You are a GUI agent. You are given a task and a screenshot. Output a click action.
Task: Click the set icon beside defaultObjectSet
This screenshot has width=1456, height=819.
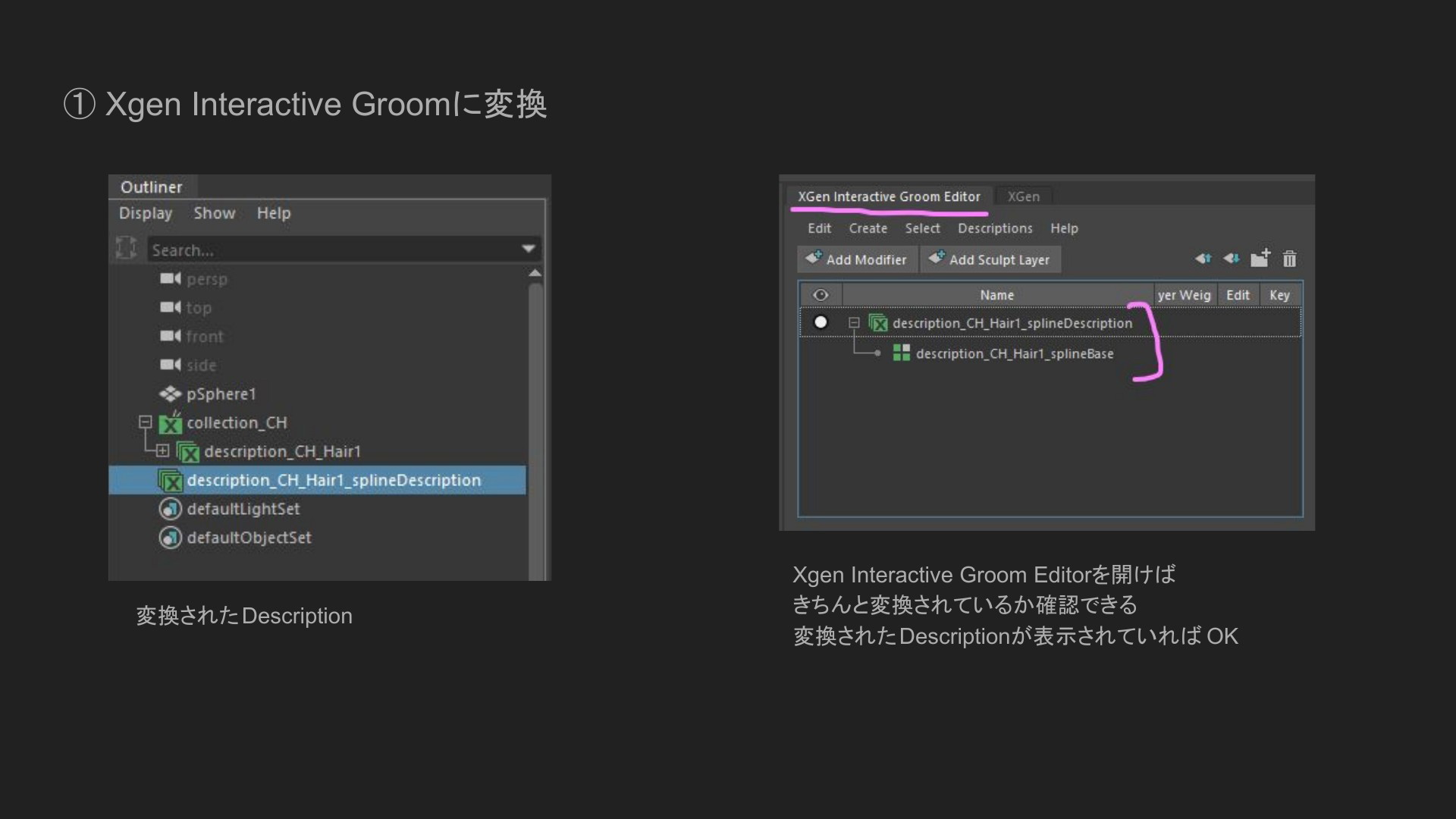[x=171, y=538]
